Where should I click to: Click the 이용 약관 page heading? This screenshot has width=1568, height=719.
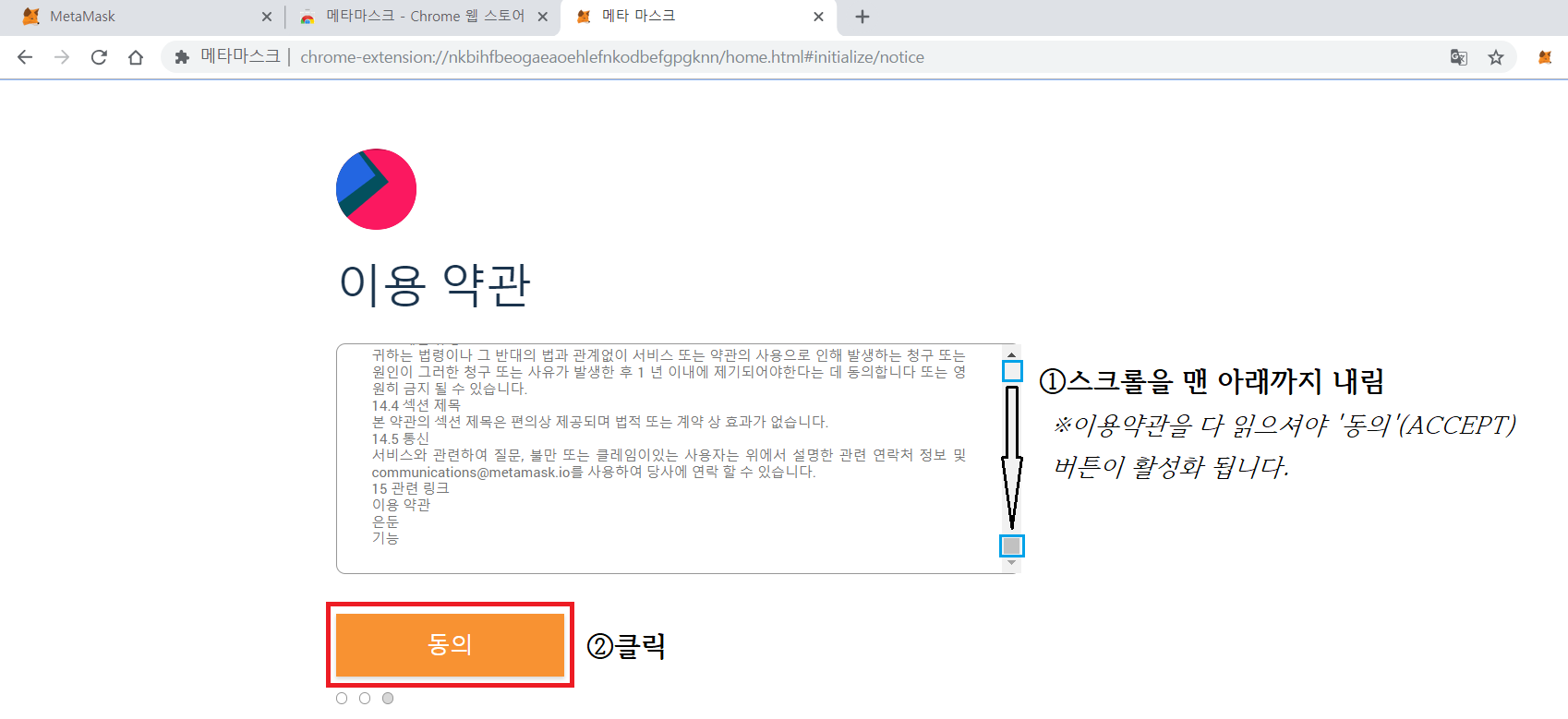point(434,284)
